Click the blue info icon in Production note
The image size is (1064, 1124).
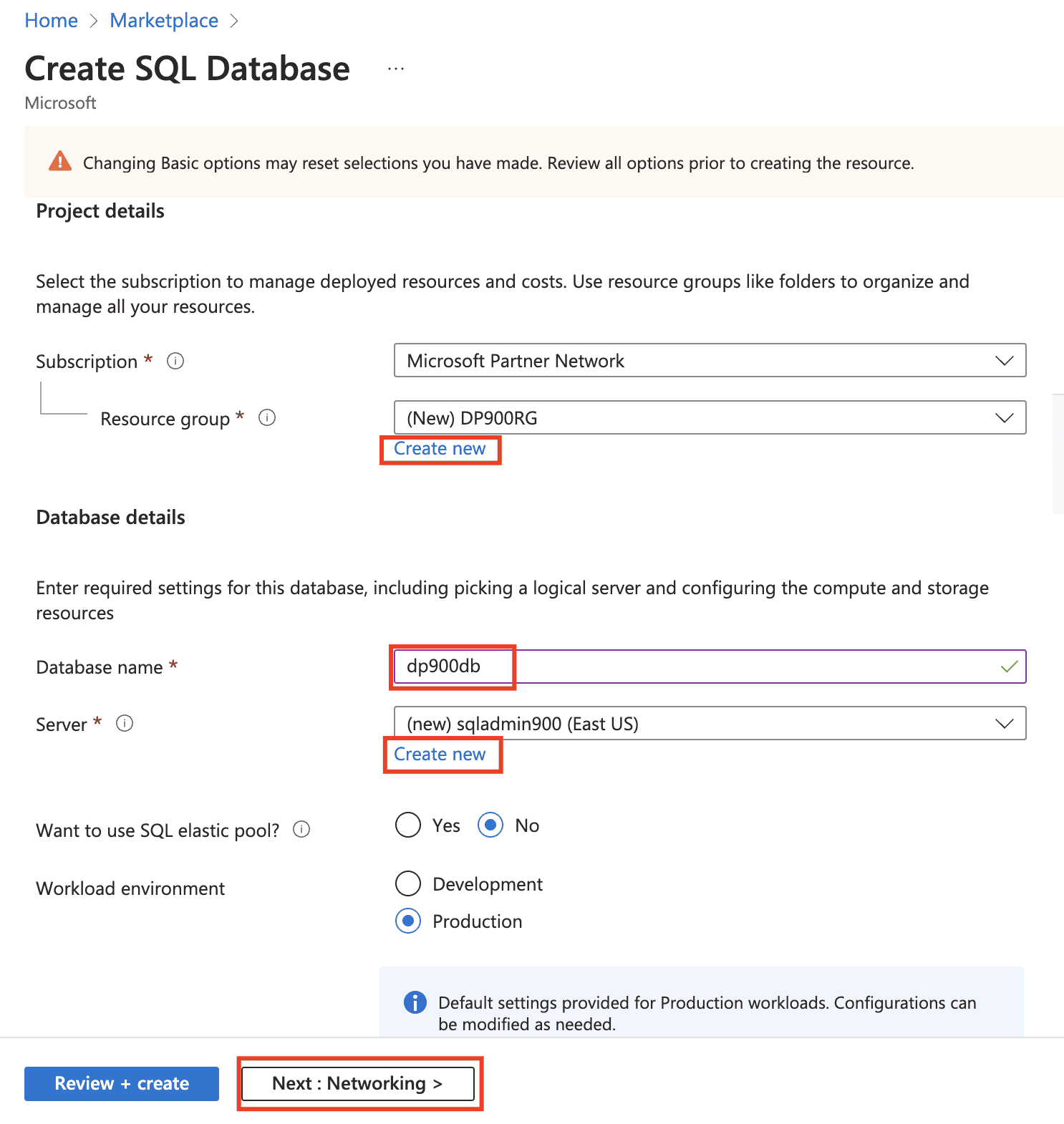(415, 1002)
